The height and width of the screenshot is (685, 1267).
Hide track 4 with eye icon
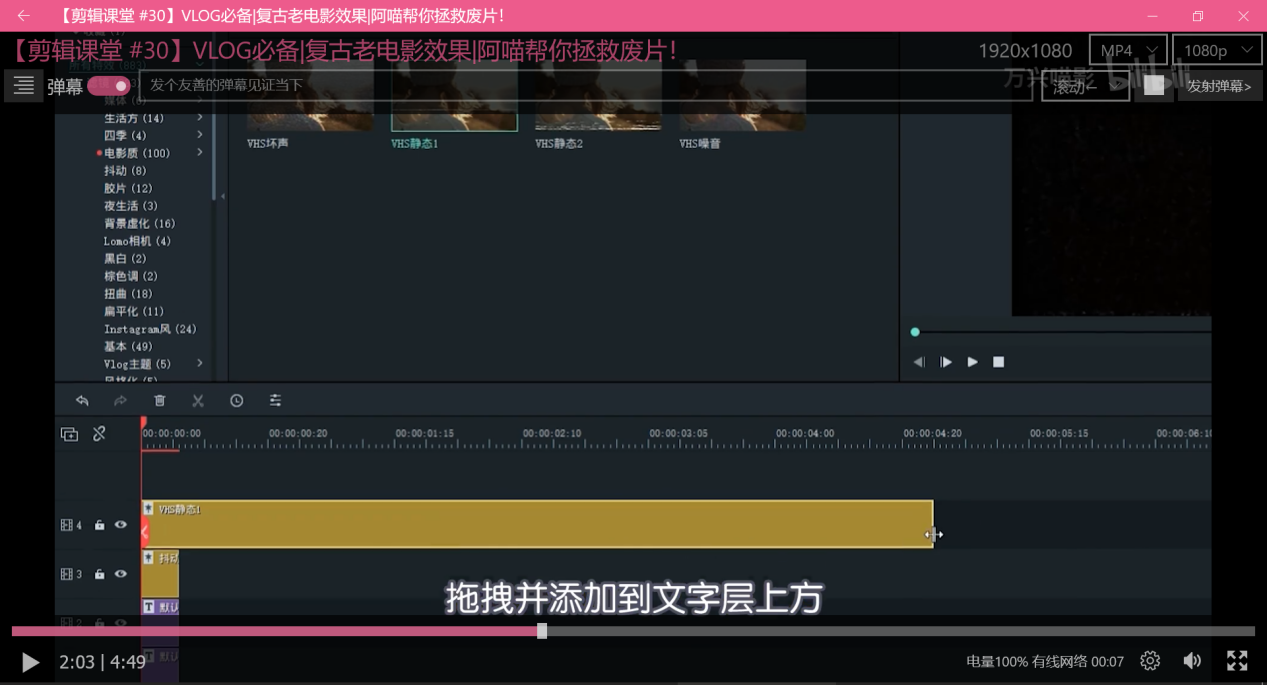pos(121,525)
